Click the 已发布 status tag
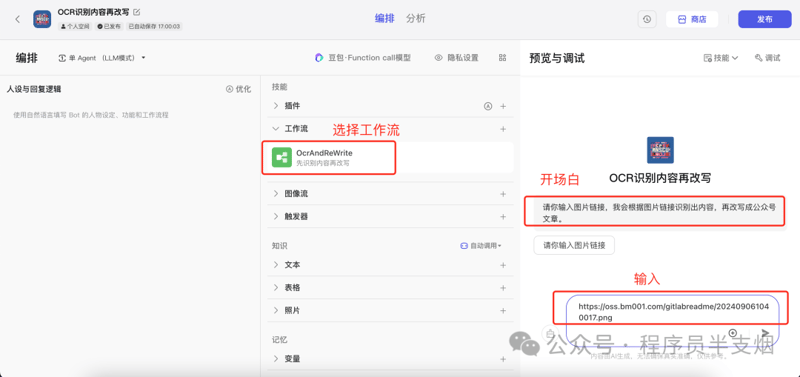Image resolution: width=800 pixels, height=377 pixels. pos(109,27)
